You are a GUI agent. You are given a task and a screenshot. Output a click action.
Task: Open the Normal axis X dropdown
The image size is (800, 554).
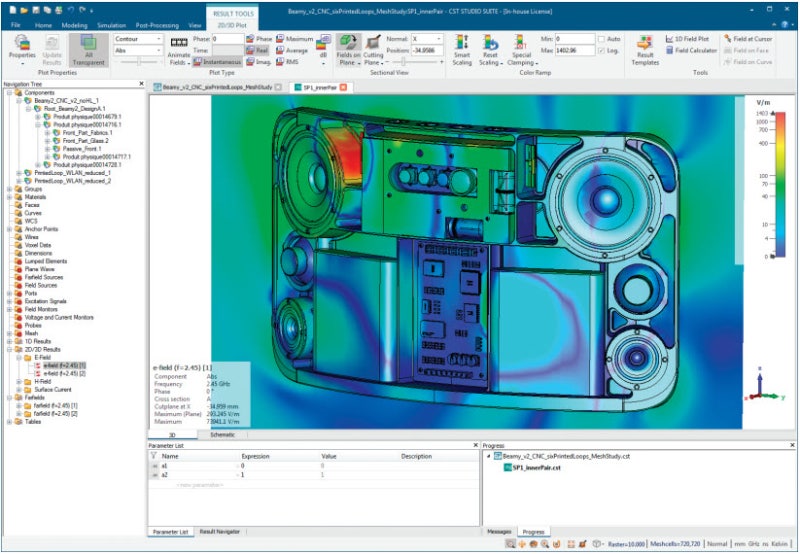tap(428, 38)
